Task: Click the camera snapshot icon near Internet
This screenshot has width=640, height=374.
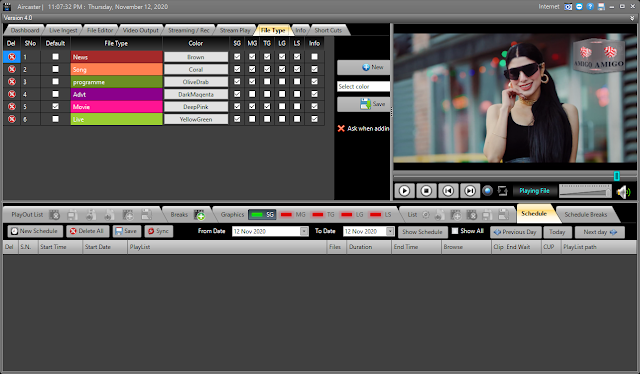Action: (568, 7)
